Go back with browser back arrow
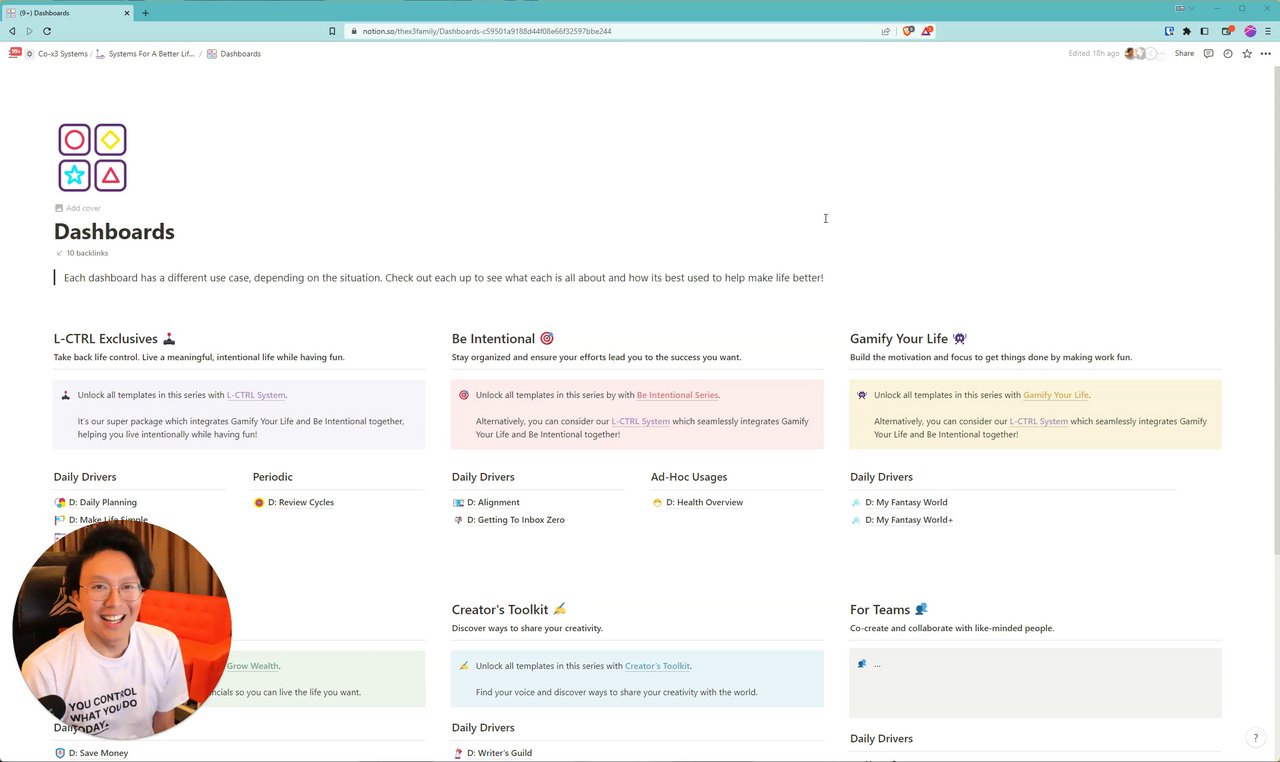This screenshot has width=1280, height=762. point(12,31)
